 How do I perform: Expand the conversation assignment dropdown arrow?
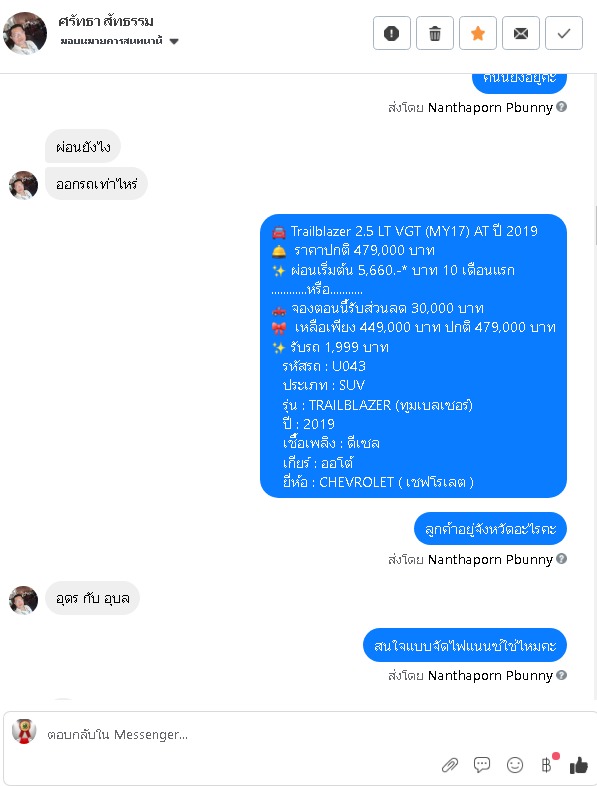click(174, 41)
